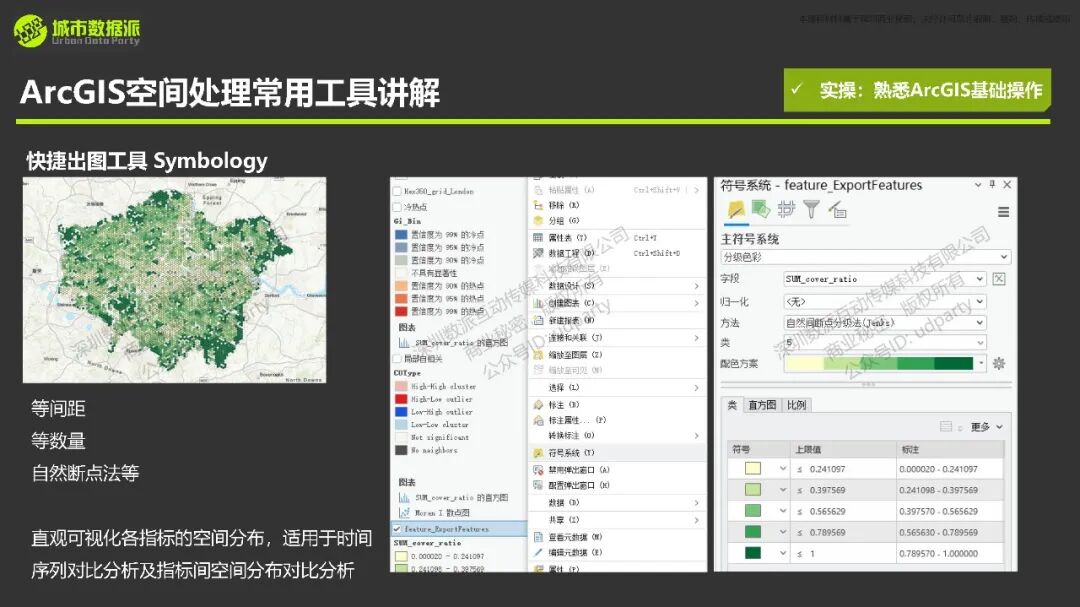The width and height of the screenshot is (1080, 607).
Task: Open symbol dropdown arrow for ≤ 0.789569 row
Action: (782, 532)
